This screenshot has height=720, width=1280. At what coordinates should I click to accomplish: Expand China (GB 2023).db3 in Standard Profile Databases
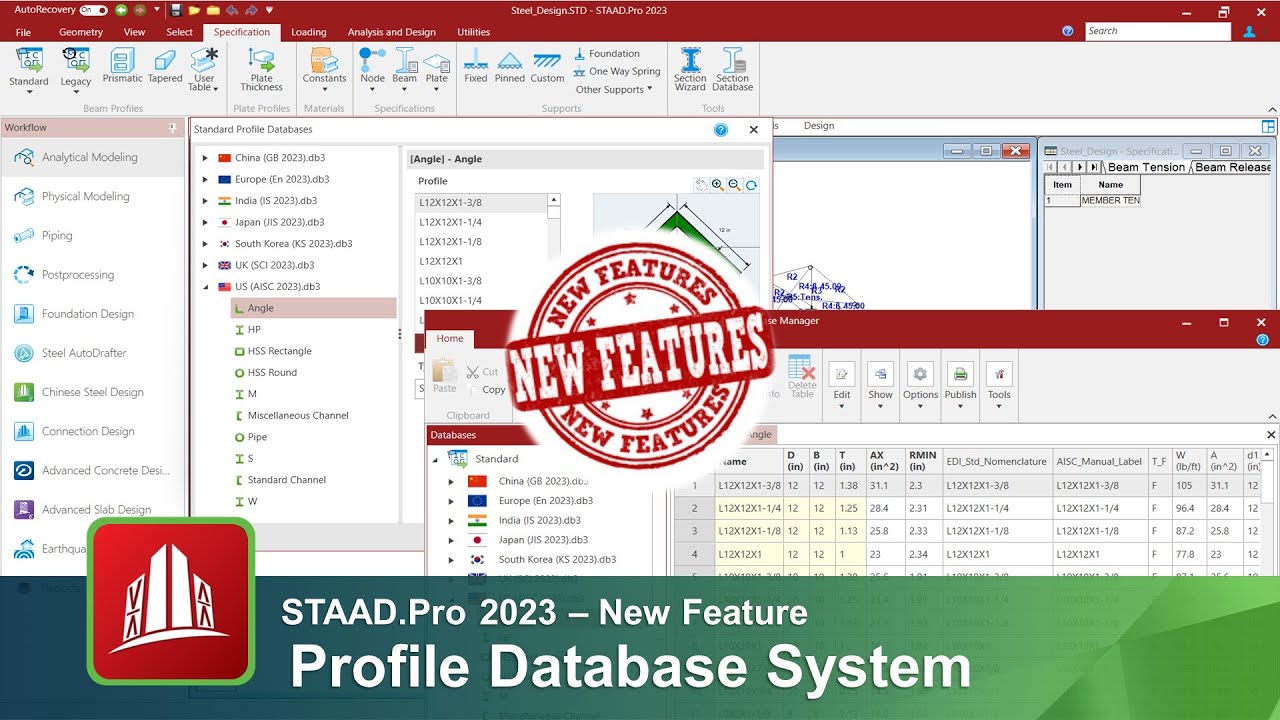tap(205, 158)
